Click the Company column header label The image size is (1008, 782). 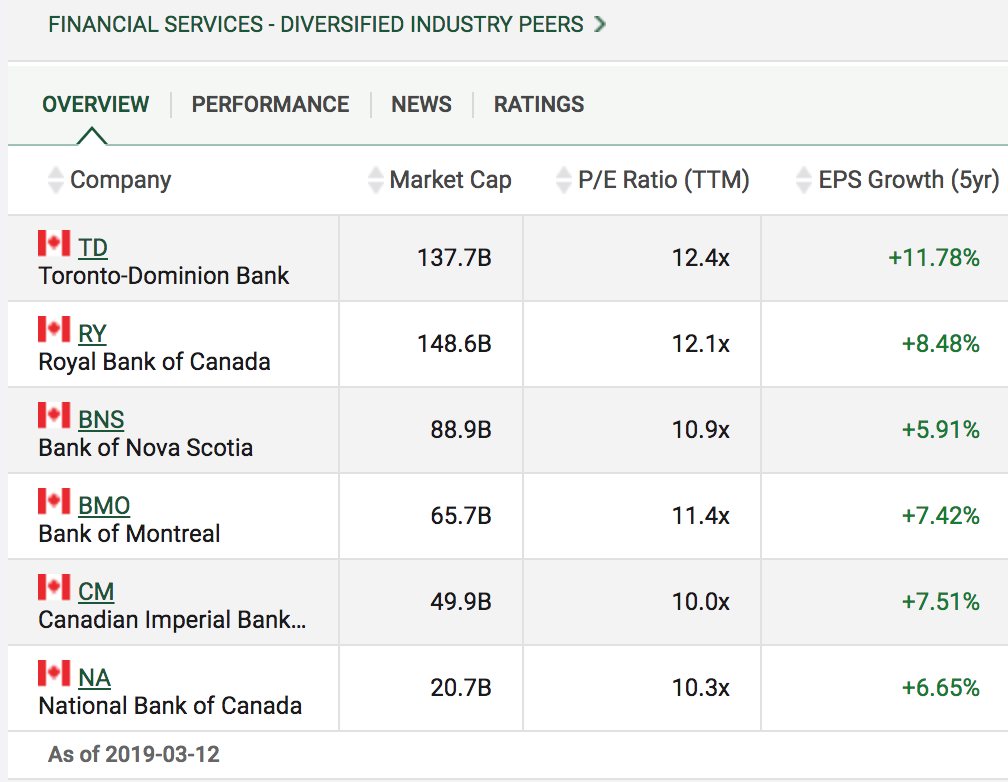120,179
